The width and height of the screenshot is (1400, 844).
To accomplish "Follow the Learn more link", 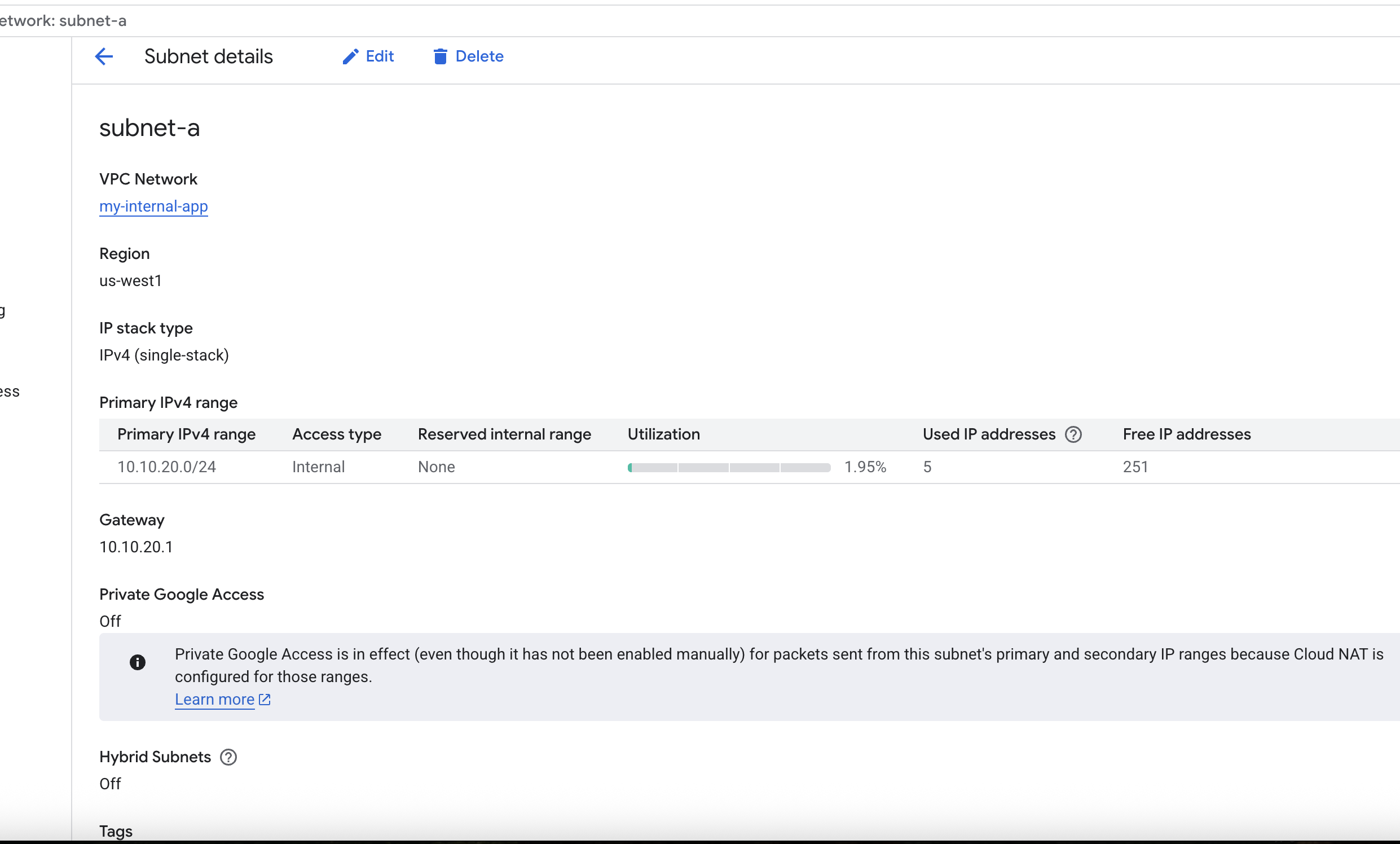I will pos(214,700).
